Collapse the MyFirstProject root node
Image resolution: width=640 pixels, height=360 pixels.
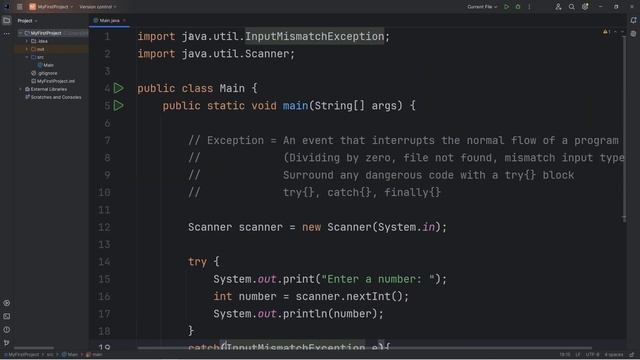click(x=20, y=33)
